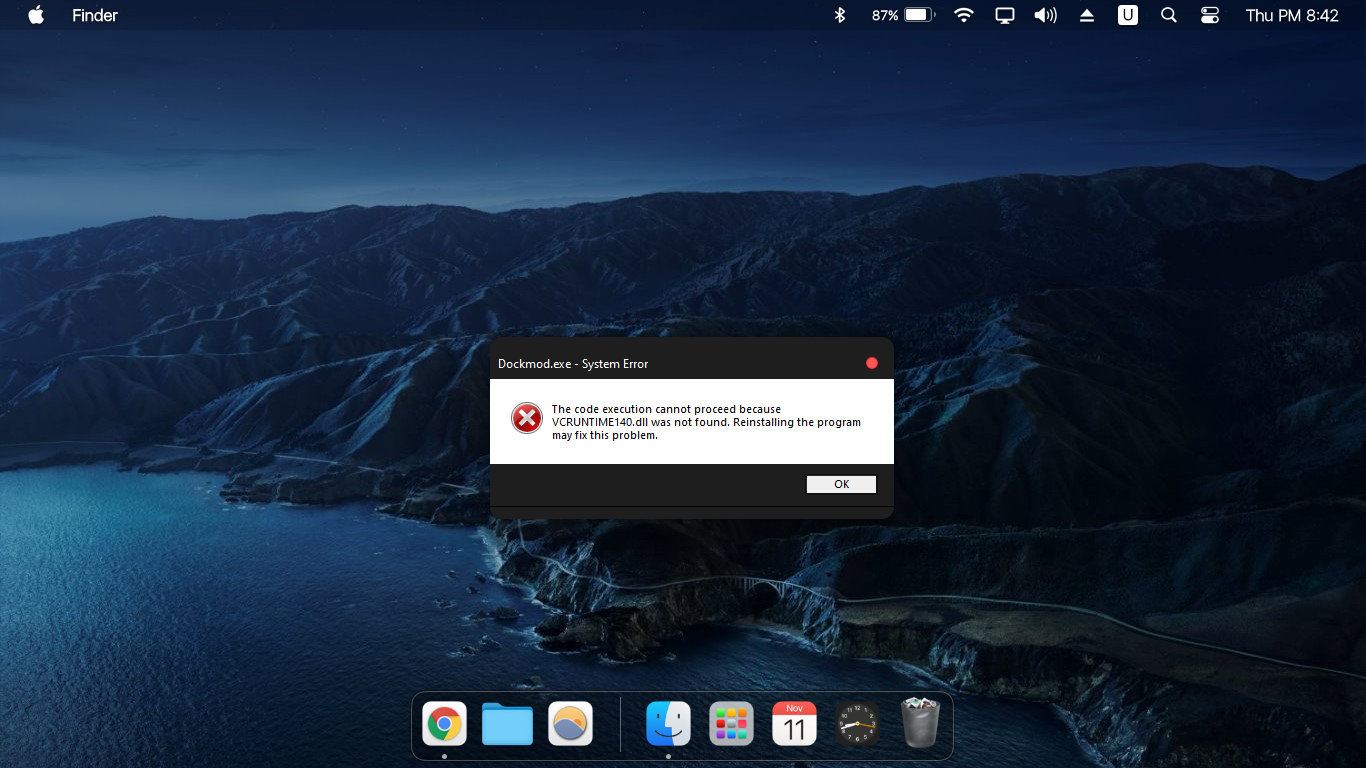Open the volume control in the menu bar
The image size is (1366, 768).
pyautogui.click(x=1045, y=15)
